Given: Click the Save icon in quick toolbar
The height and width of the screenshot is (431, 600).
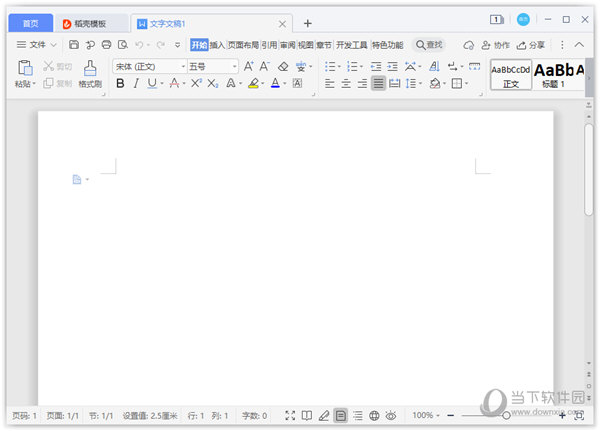Looking at the screenshot, I should [74, 45].
